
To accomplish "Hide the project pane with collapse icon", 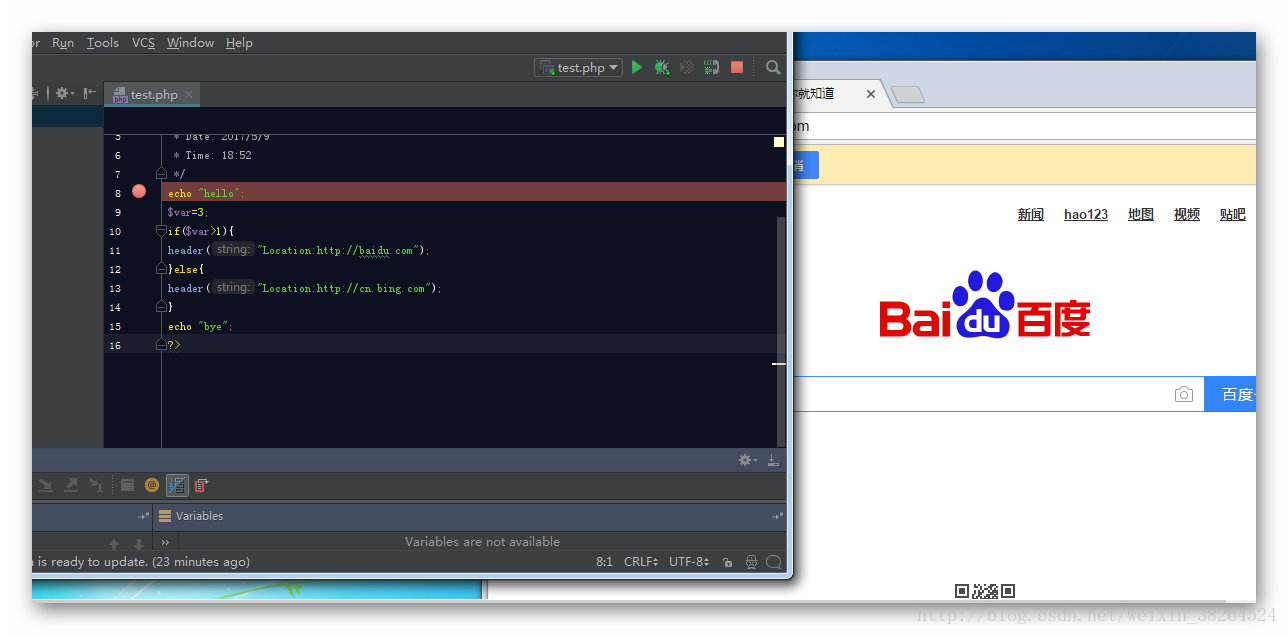I will click(90, 93).
